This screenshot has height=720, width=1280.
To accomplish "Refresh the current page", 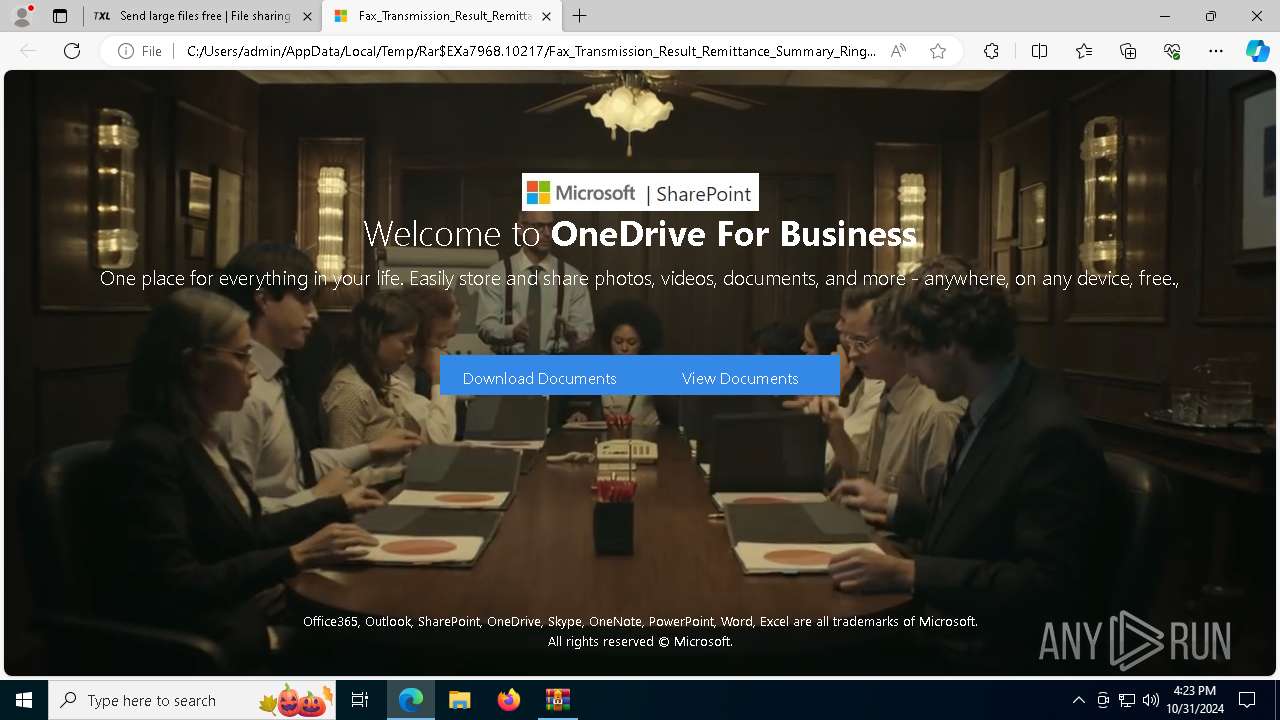I will pos(72,51).
